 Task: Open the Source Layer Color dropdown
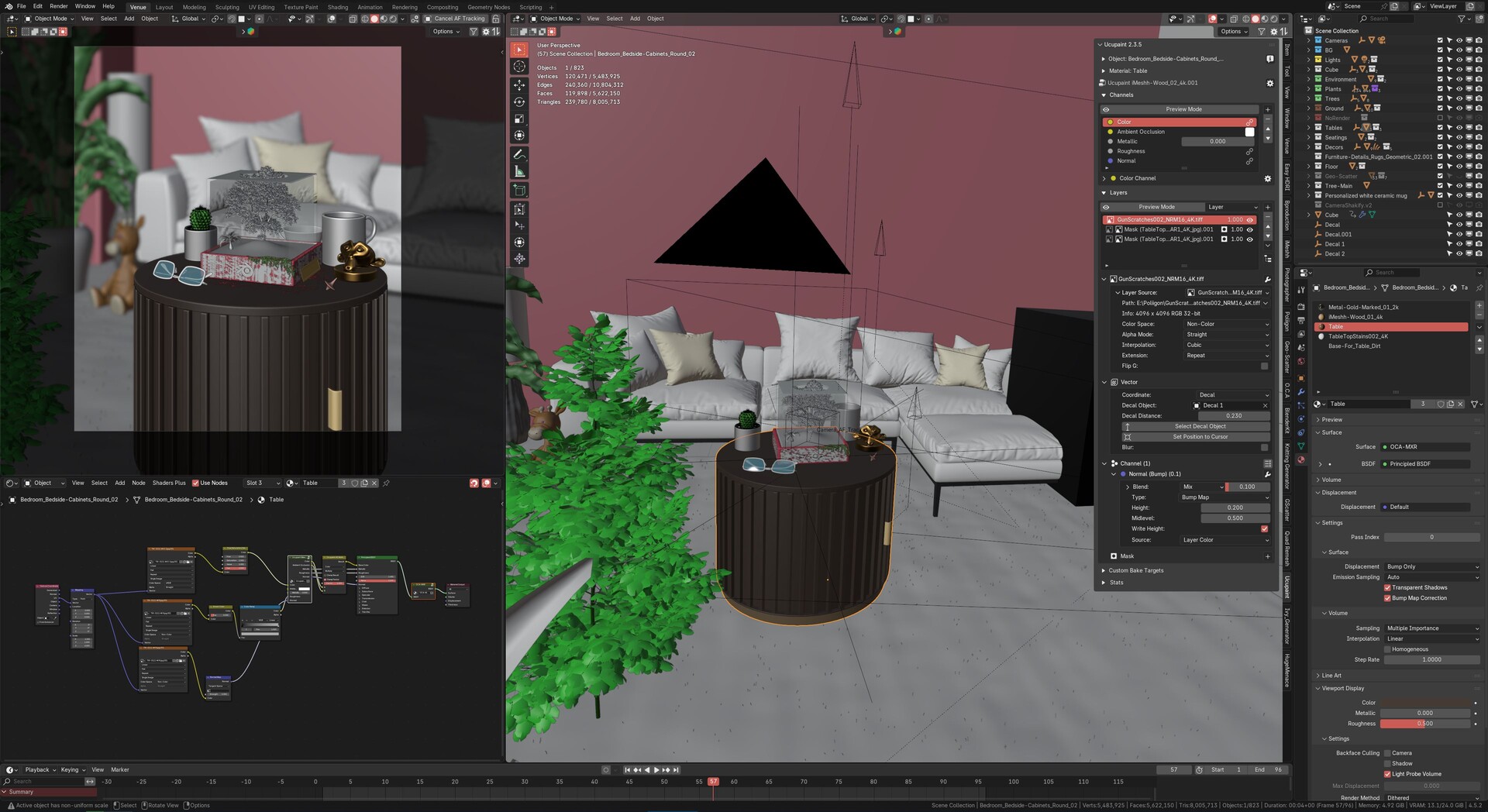1224,540
